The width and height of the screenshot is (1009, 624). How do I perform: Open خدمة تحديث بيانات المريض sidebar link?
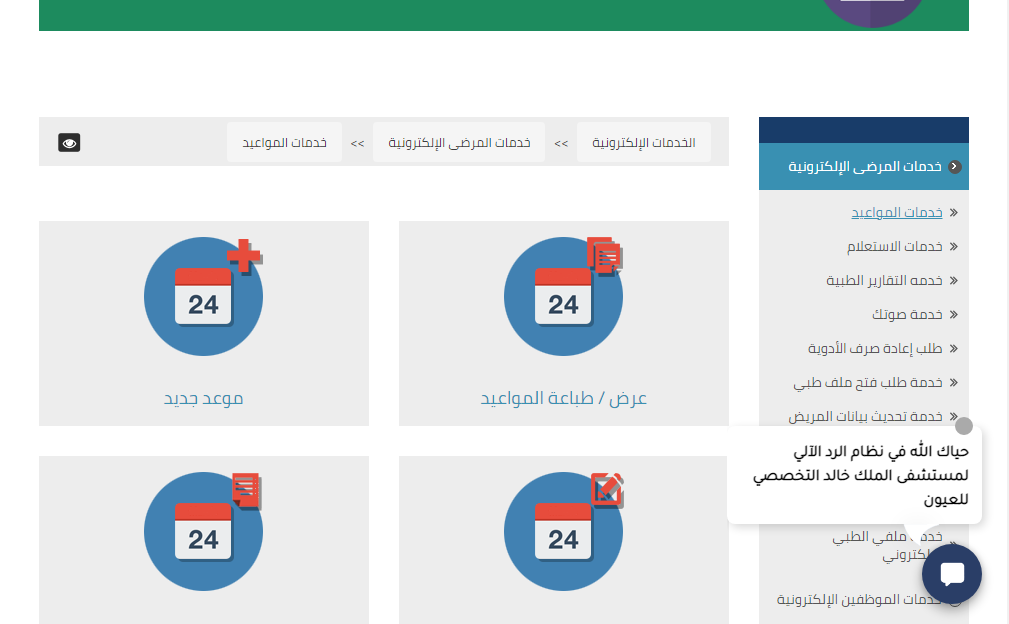tap(865, 416)
